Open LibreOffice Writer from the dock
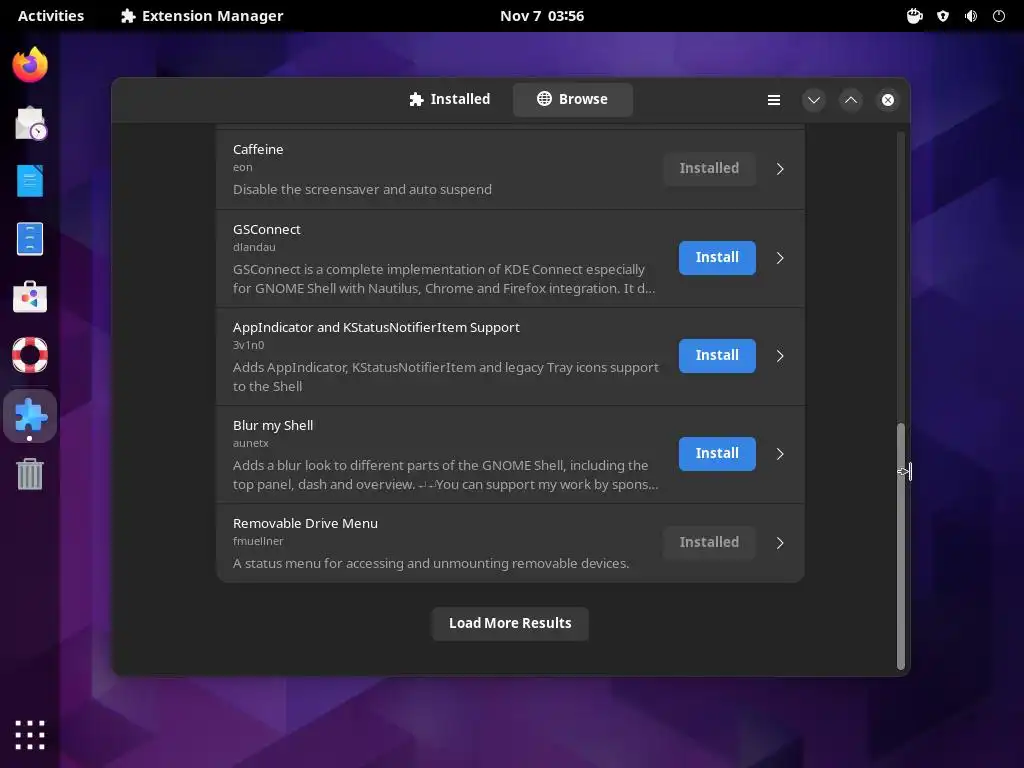This screenshot has width=1024, height=768. coord(30,181)
